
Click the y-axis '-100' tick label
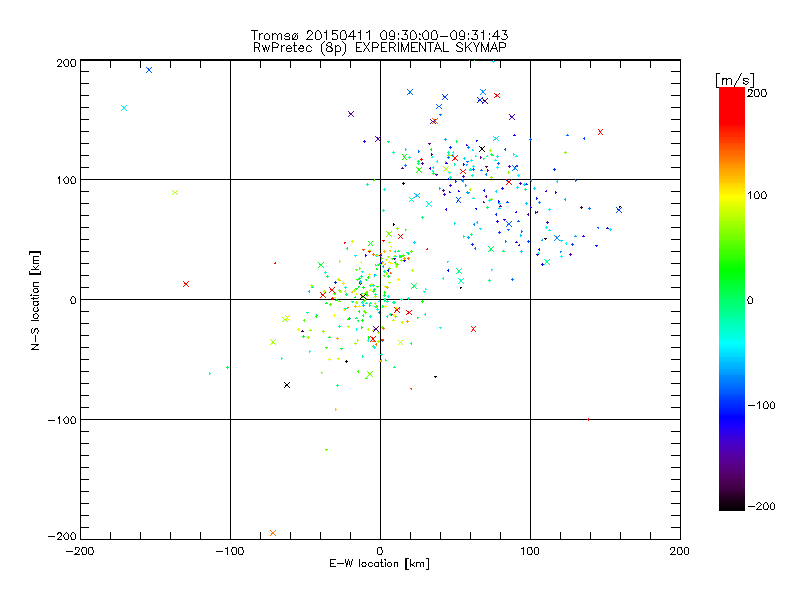pos(62,420)
